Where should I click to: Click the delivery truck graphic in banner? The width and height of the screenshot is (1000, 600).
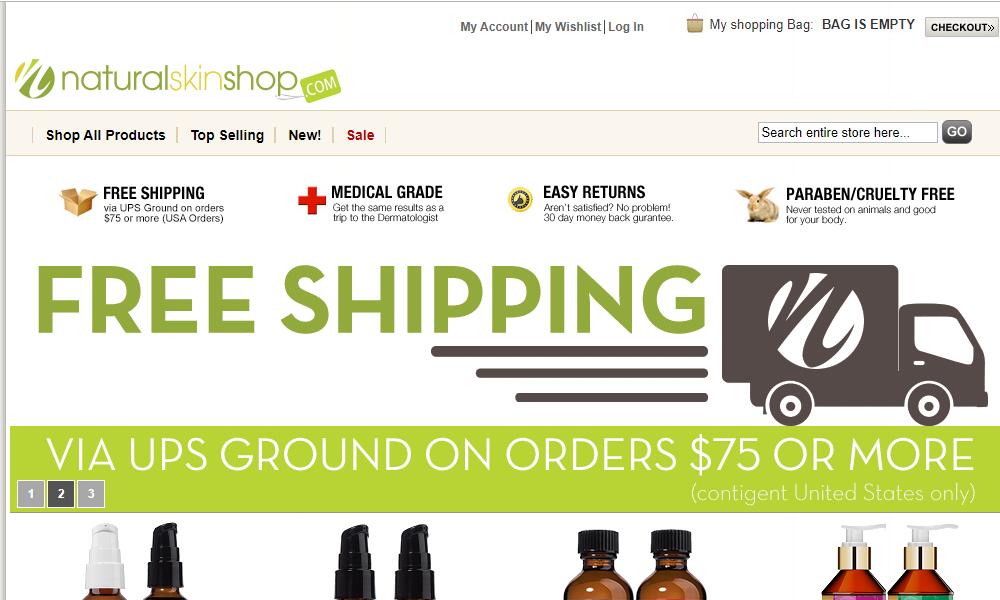[854, 345]
